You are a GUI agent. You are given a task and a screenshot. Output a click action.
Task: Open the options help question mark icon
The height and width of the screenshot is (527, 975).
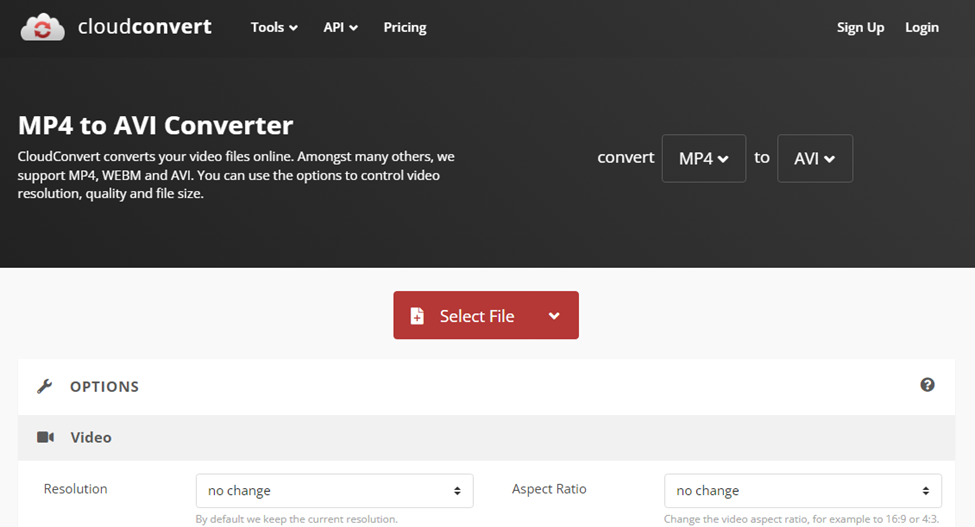[x=927, y=385]
